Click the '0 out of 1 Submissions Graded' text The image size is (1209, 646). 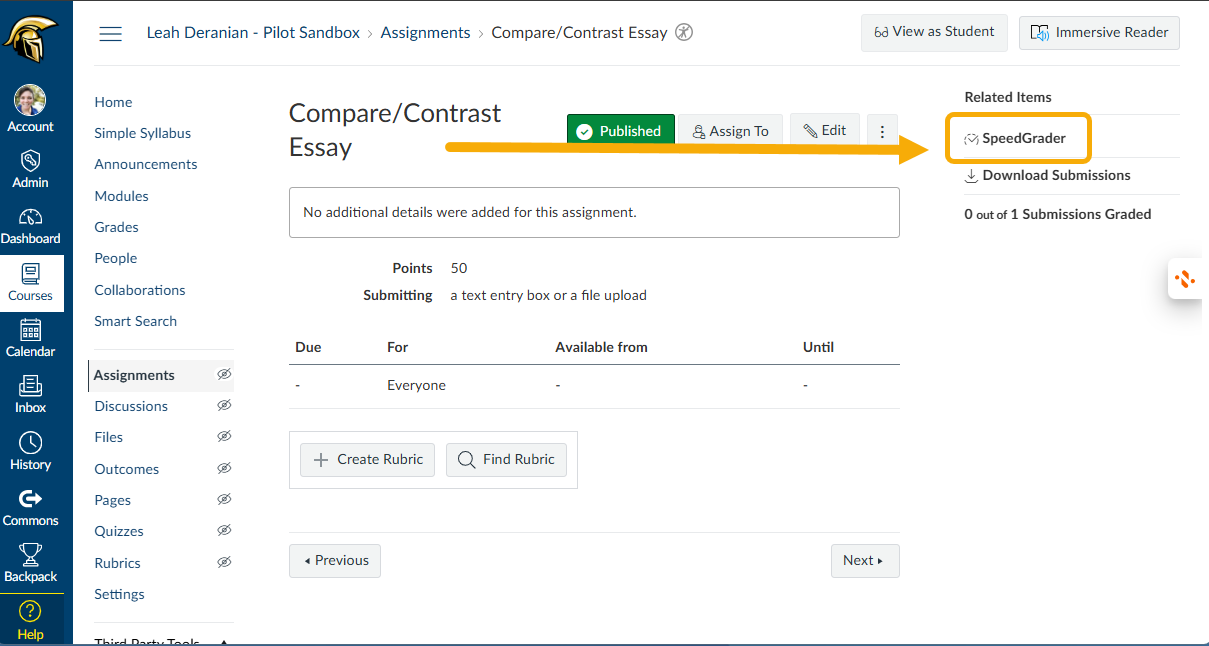pyautogui.click(x=1058, y=214)
